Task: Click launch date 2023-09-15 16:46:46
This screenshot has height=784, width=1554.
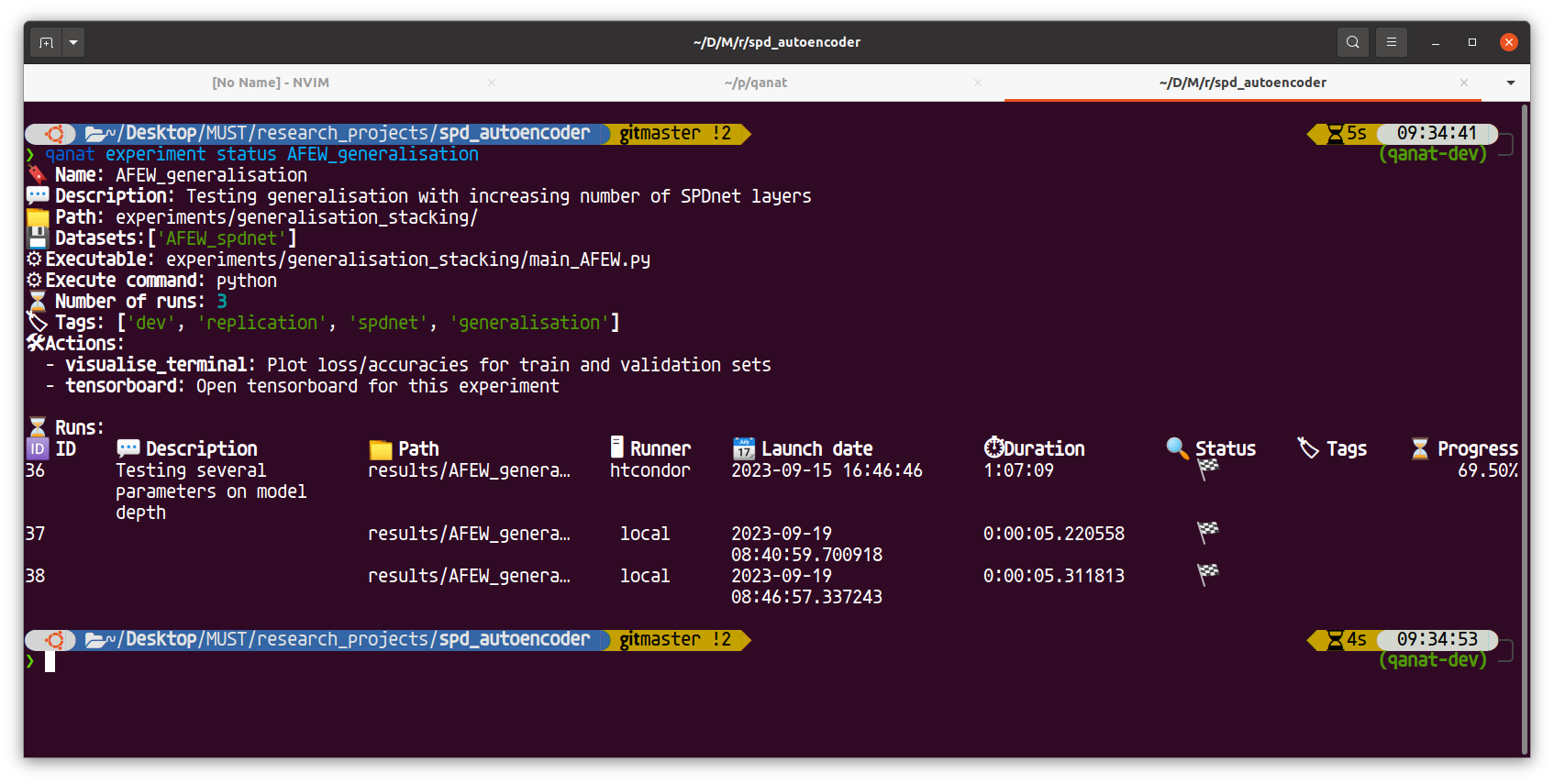Action: (x=827, y=470)
